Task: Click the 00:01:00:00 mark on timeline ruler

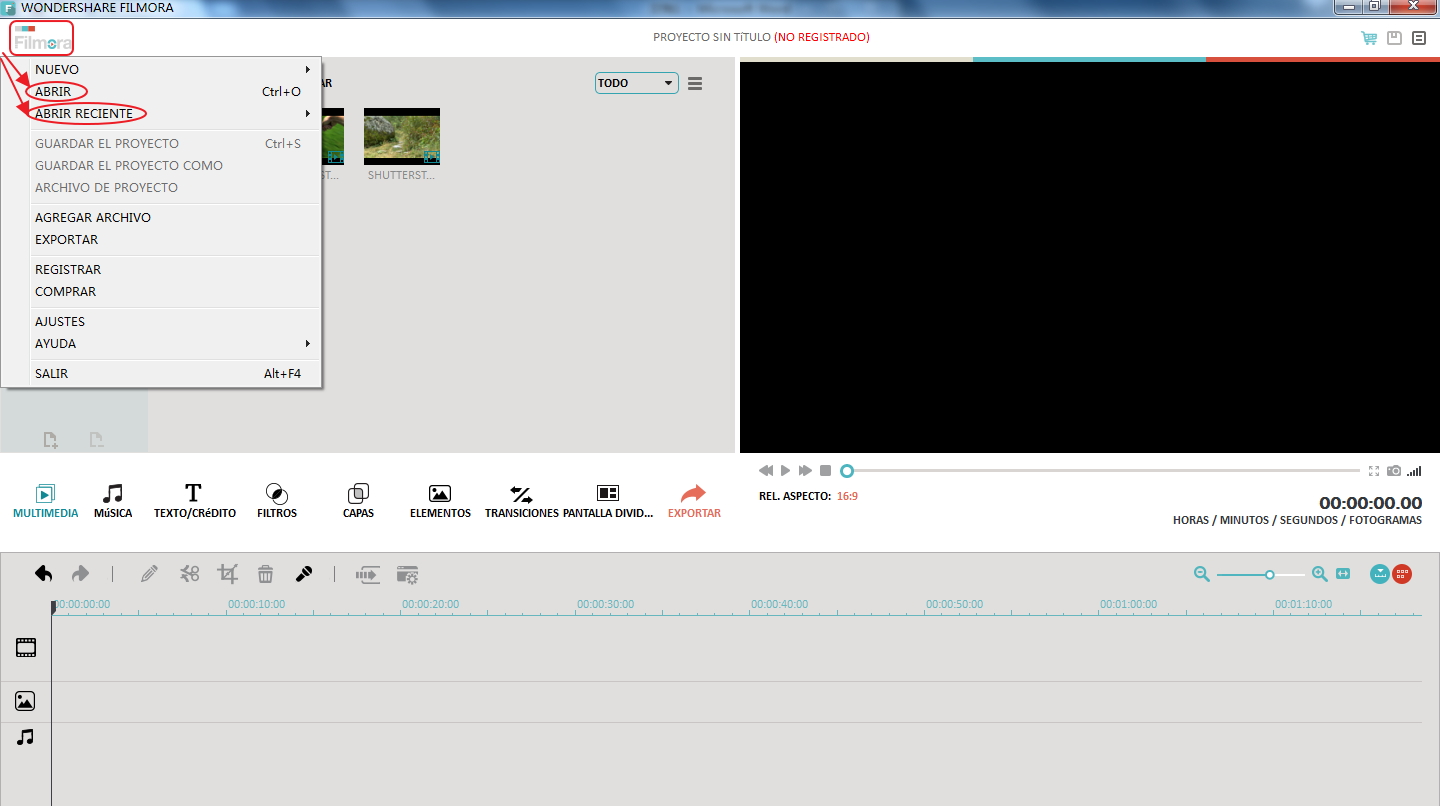Action: click(1128, 604)
